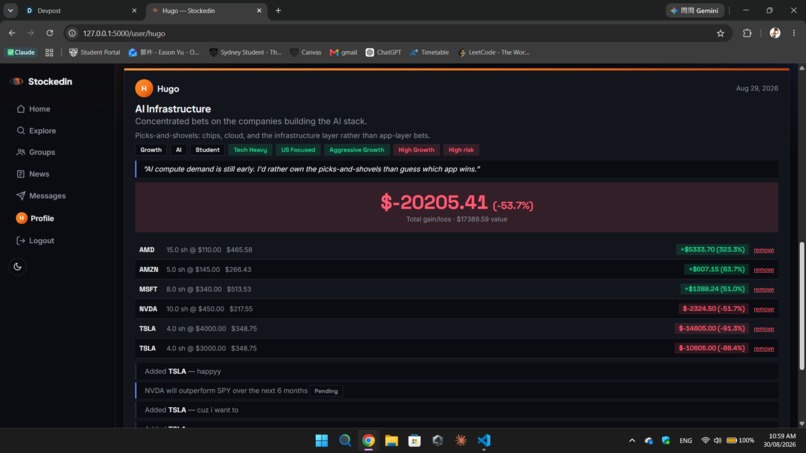Open the Chrome profile avatar
The image size is (806, 453).
click(x=775, y=33)
